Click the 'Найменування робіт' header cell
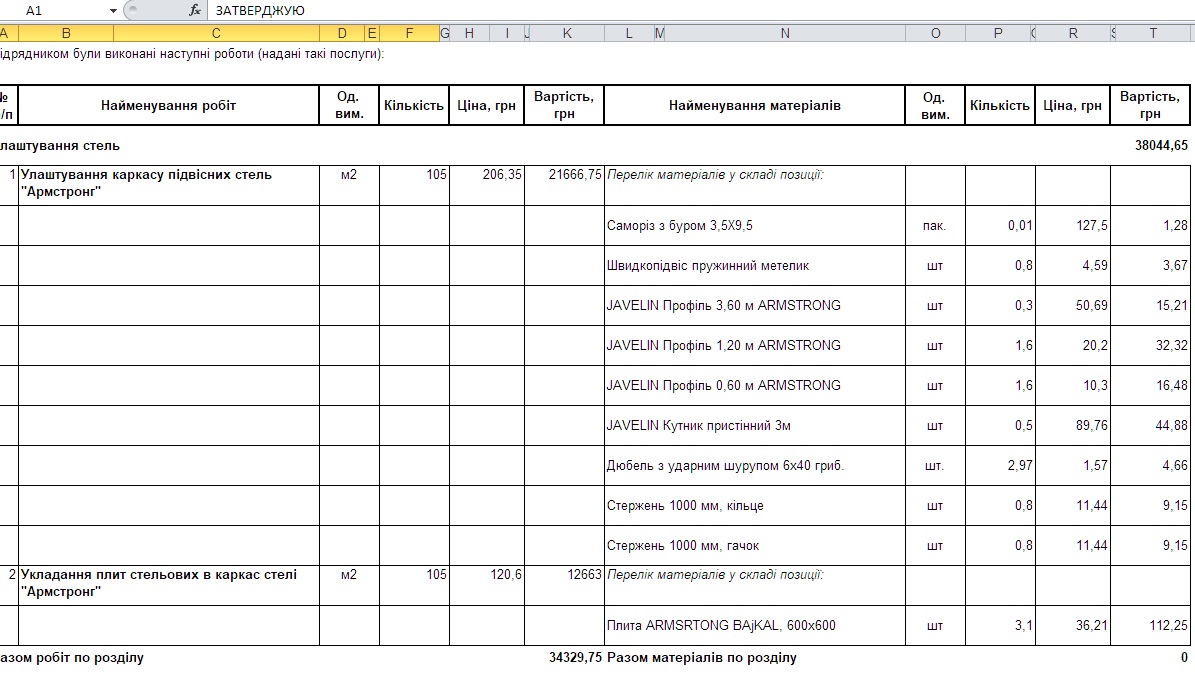1195x682 pixels. [x=168, y=105]
